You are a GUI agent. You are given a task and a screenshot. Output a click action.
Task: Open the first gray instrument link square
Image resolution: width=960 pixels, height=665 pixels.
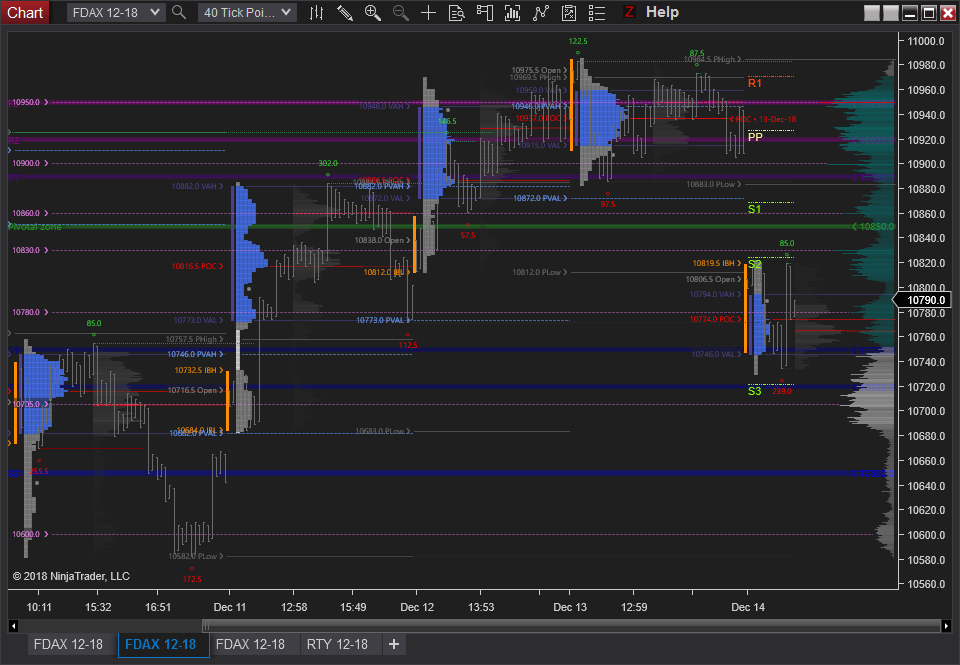(x=871, y=13)
